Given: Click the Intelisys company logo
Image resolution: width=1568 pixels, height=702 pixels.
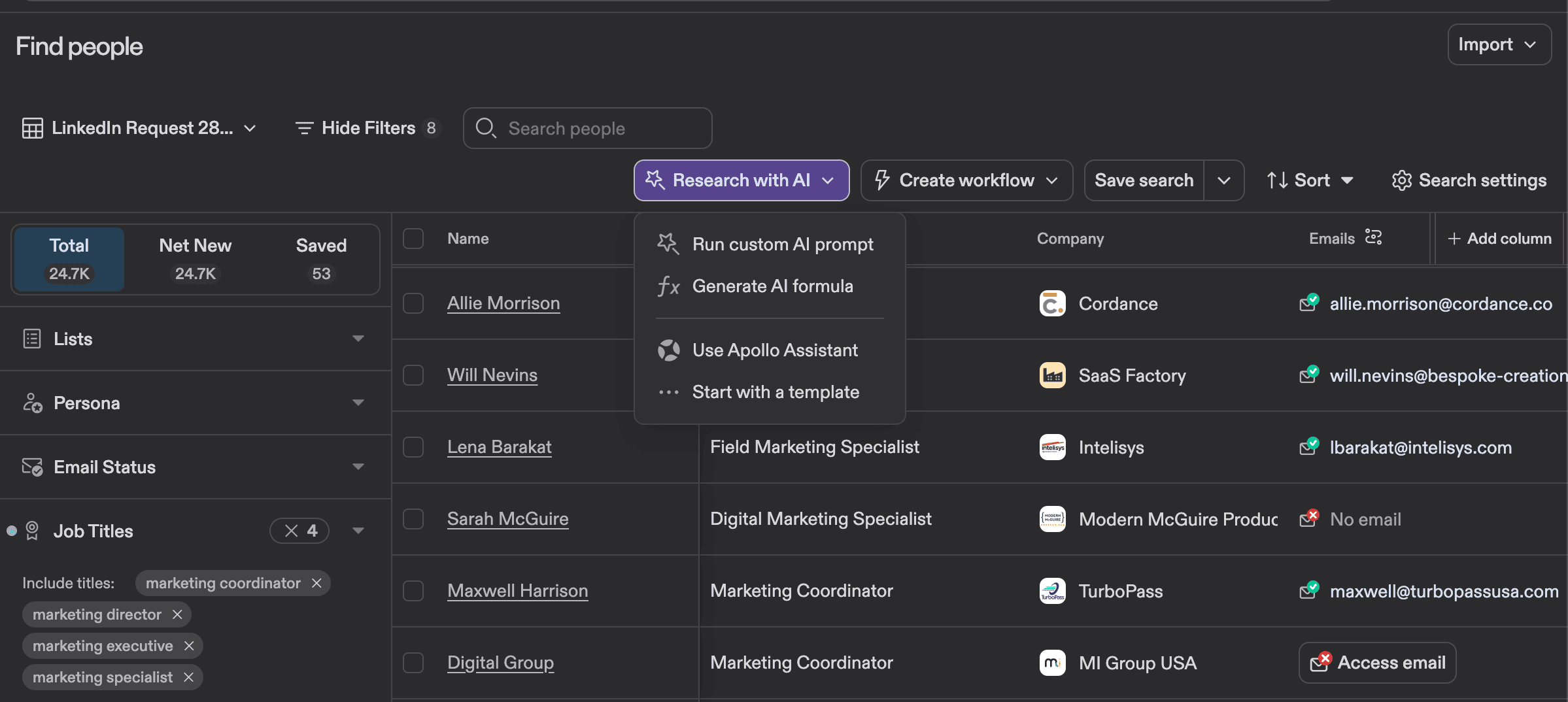Looking at the screenshot, I should 1052,447.
